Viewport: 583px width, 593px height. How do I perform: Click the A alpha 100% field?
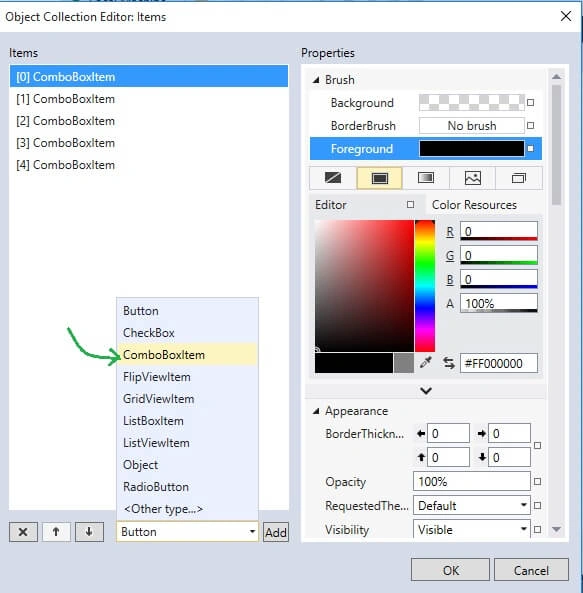499,303
